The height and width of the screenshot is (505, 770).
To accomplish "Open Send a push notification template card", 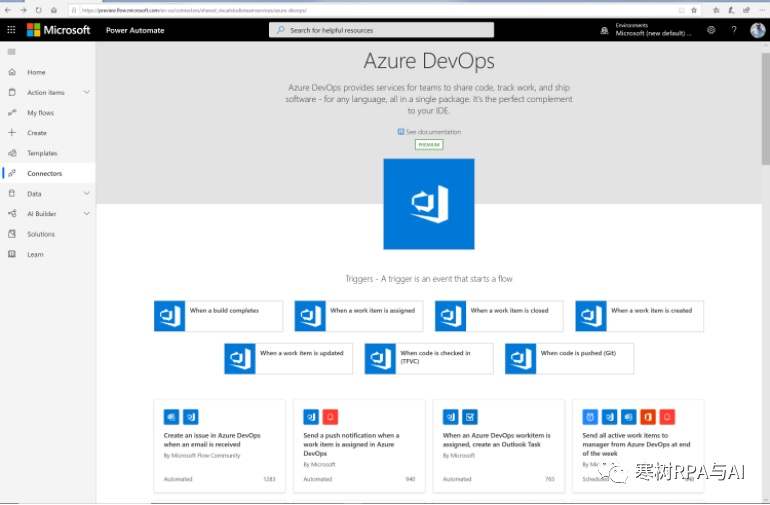I will [x=359, y=446].
